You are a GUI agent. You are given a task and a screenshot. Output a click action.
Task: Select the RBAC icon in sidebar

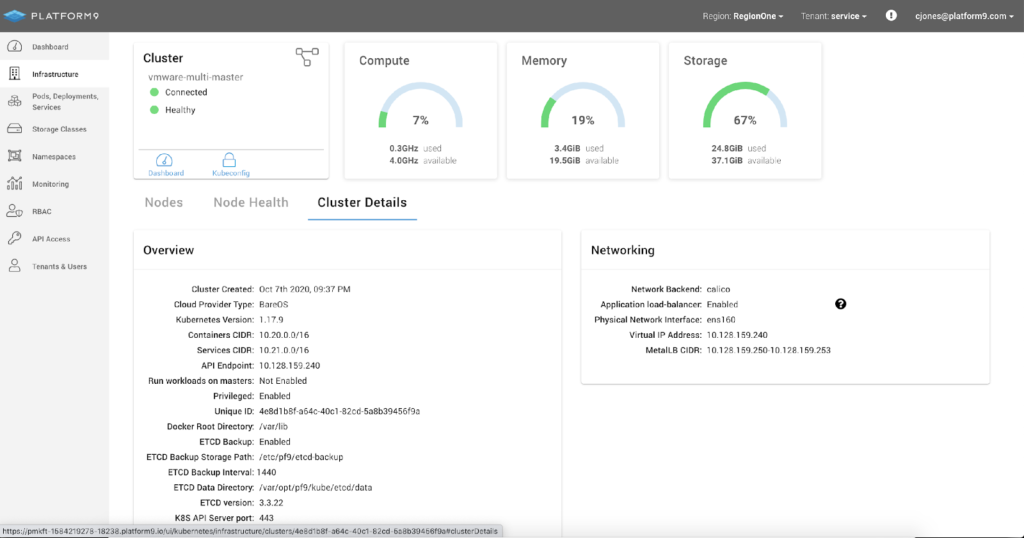pyautogui.click(x=14, y=211)
